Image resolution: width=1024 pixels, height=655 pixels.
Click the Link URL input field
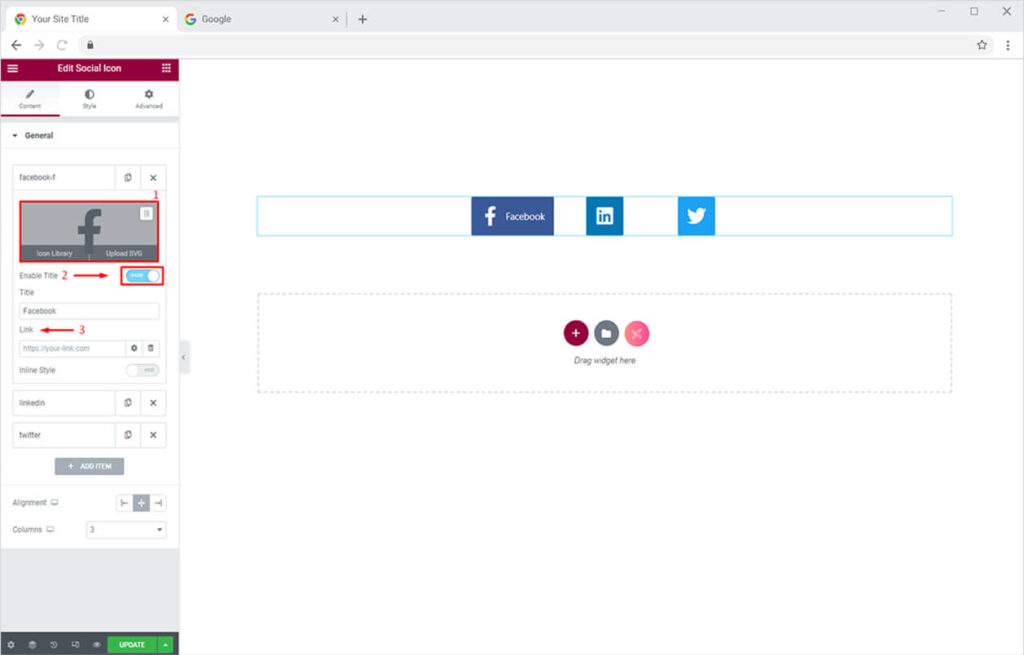click(x=72, y=348)
